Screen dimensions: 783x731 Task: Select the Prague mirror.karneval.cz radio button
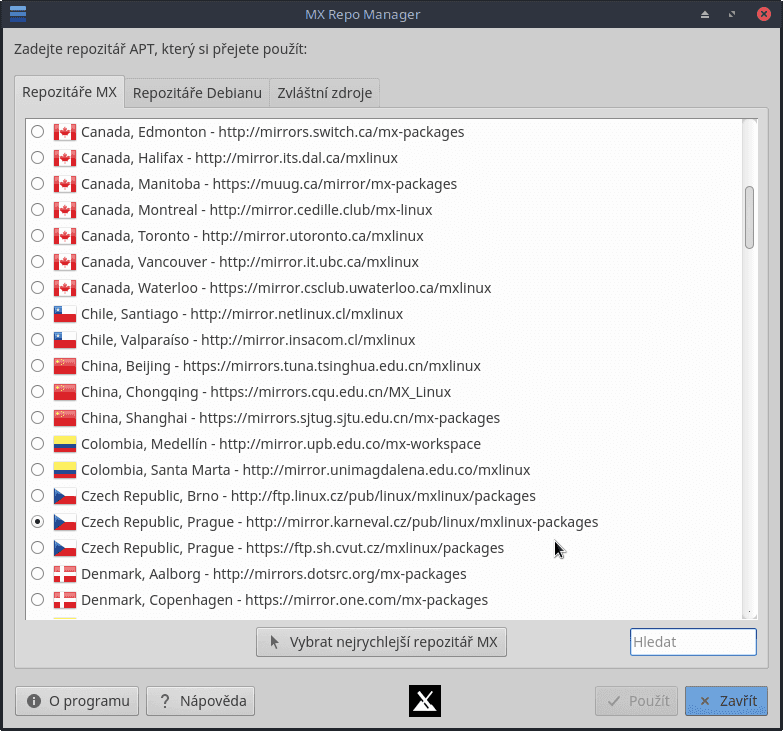(37, 522)
